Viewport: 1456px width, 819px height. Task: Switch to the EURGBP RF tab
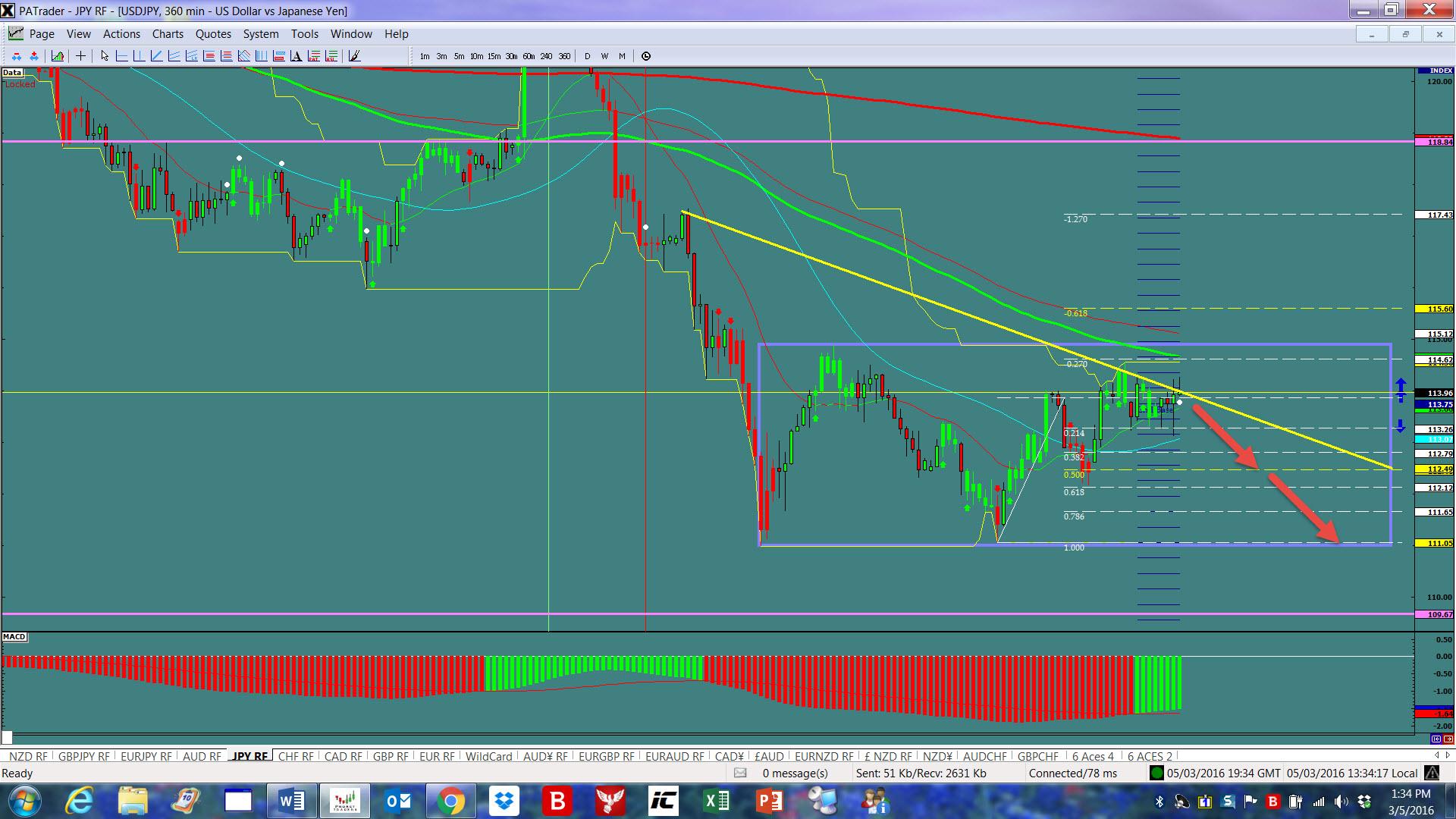coord(606,756)
